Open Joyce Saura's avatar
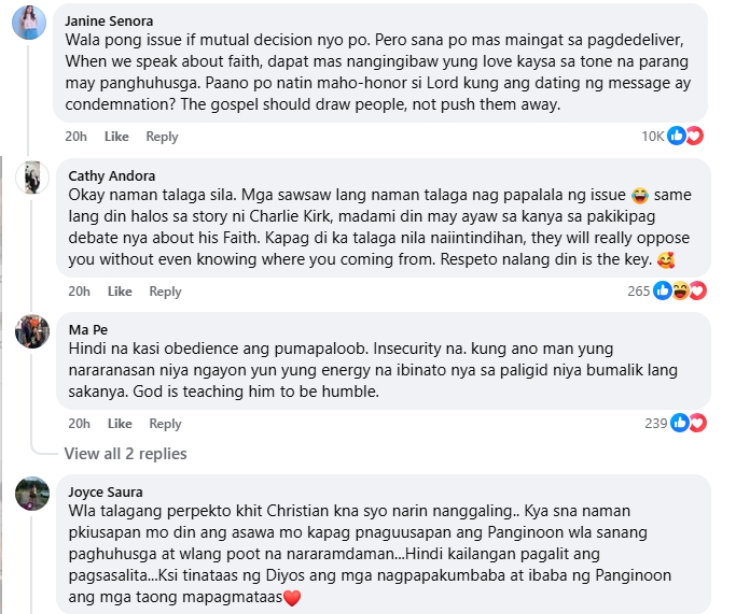750x614 pixels. [x=33, y=493]
